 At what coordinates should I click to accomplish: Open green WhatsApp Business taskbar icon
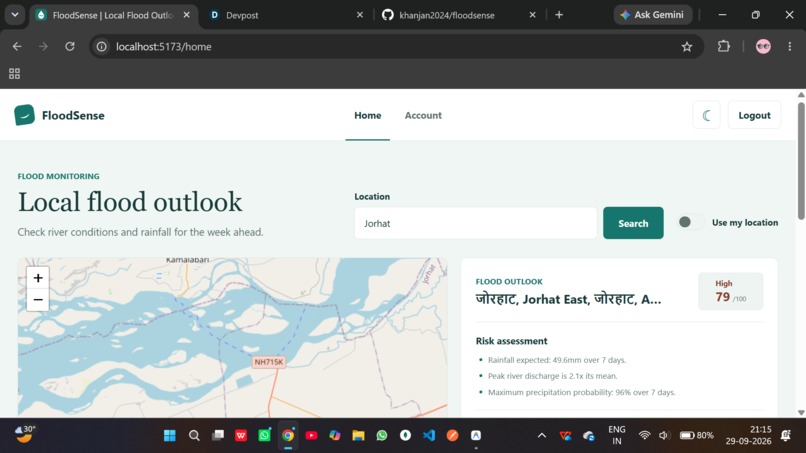click(264, 436)
